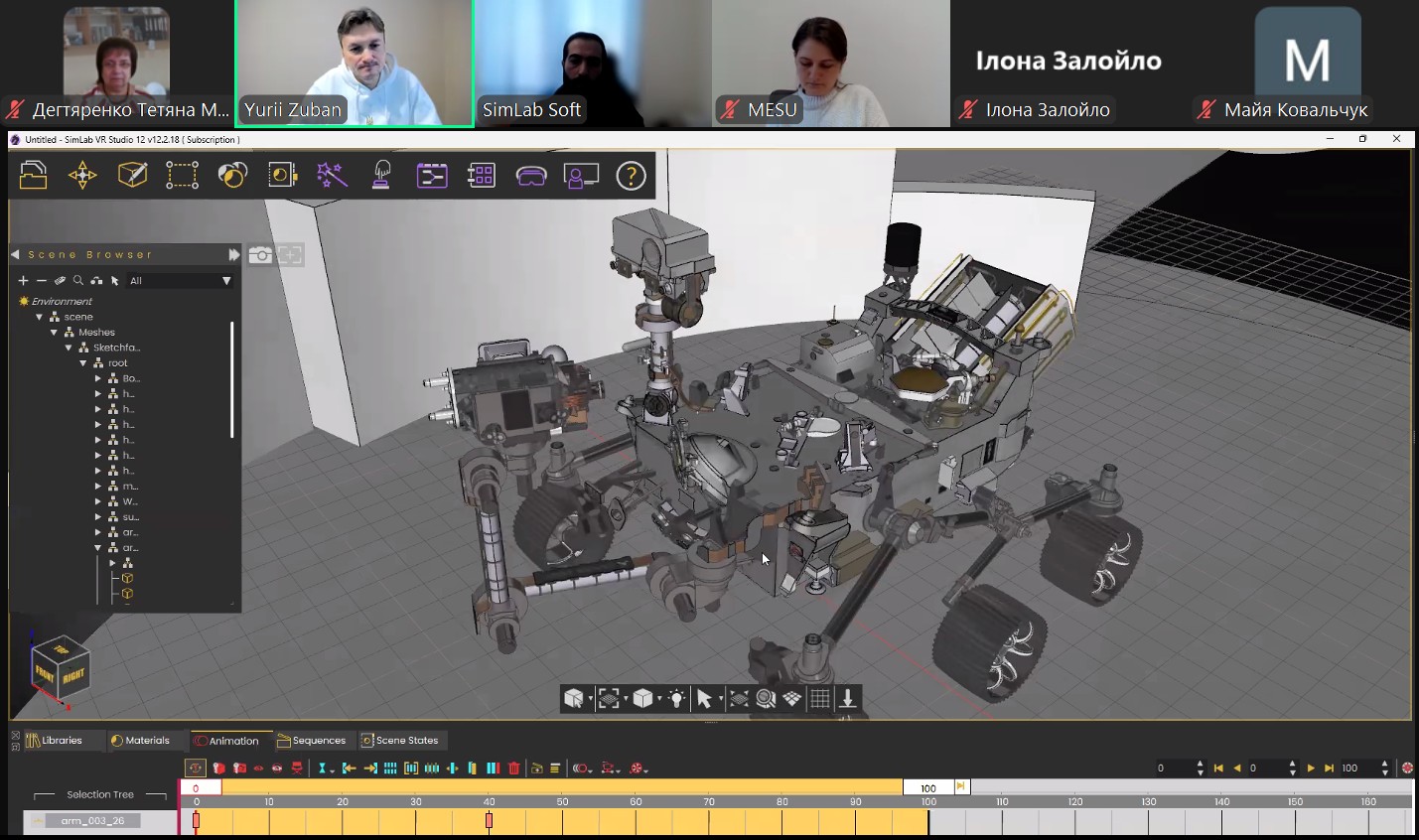Click the red trash delete keyframe icon

513,769
